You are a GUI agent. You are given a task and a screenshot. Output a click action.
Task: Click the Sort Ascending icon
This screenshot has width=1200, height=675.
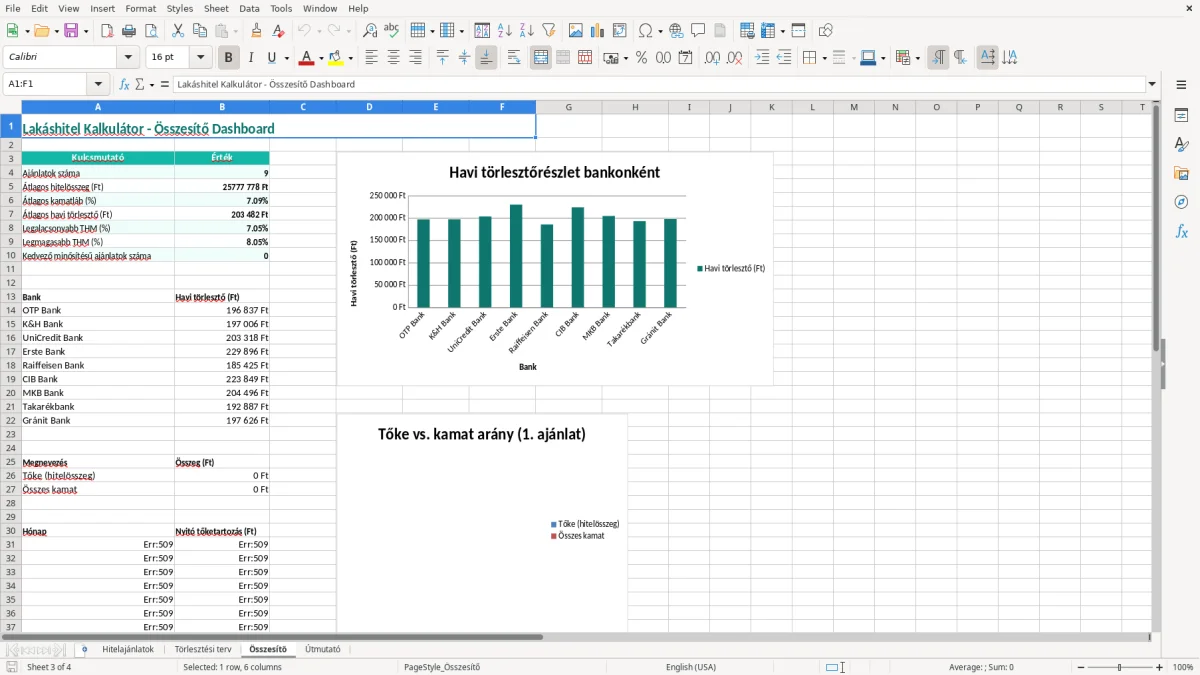point(505,31)
